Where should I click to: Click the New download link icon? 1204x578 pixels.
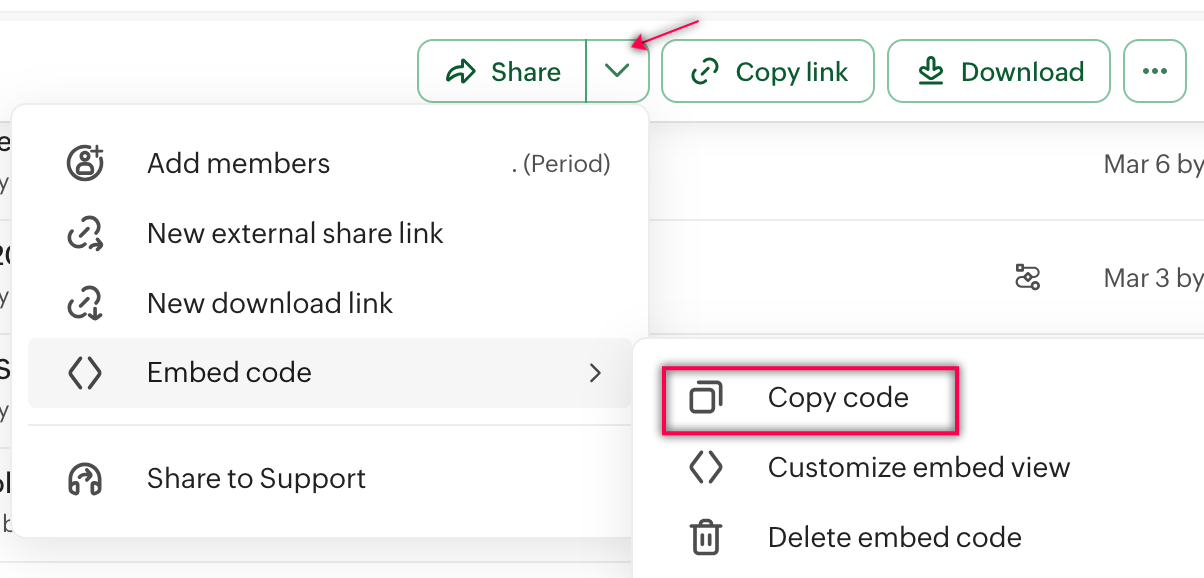click(x=85, y=304)
